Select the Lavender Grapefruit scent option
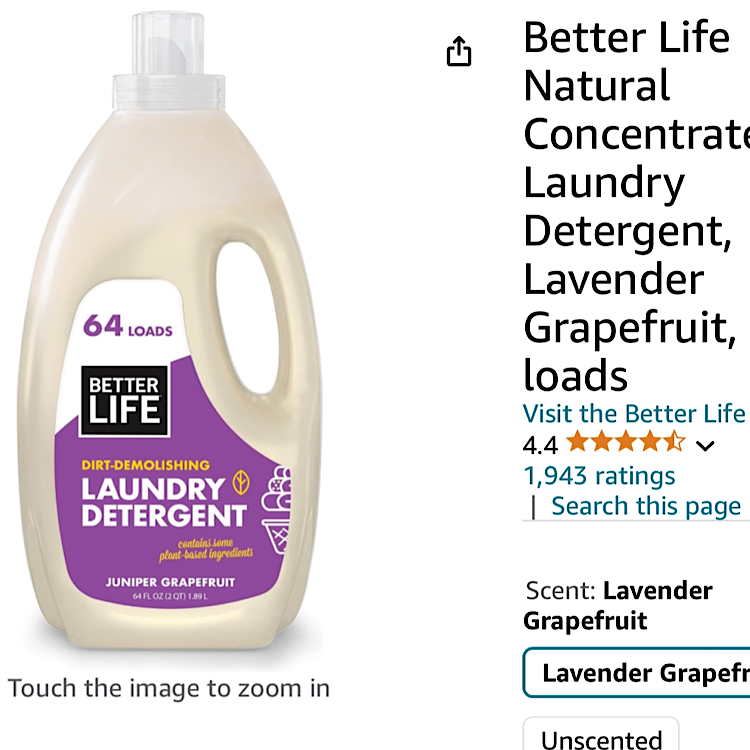The image size is (750, 750). [637, 673]
